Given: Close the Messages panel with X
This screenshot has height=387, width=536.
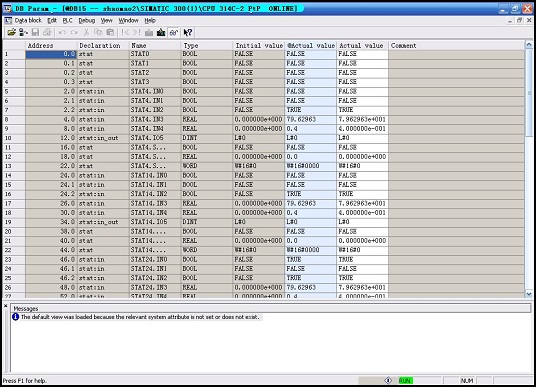Looking at the screenshot, I should (5, 306).
